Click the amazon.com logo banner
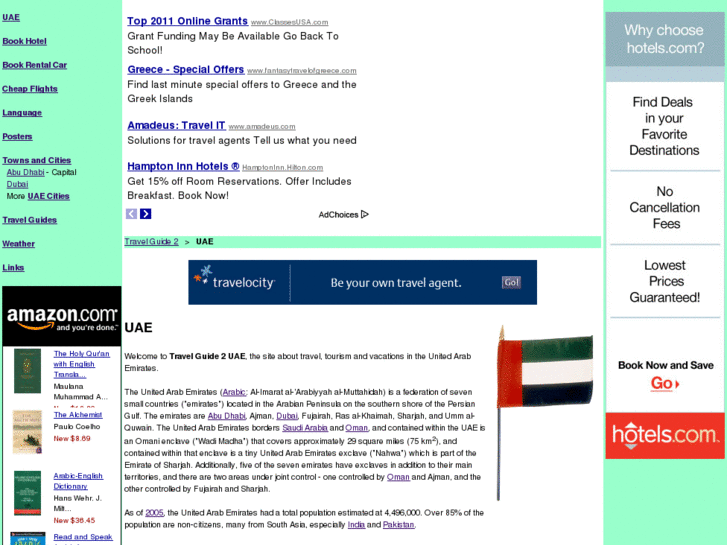This screenshot has width=727, height=545. pyautogui.click(x=62, y=316)
